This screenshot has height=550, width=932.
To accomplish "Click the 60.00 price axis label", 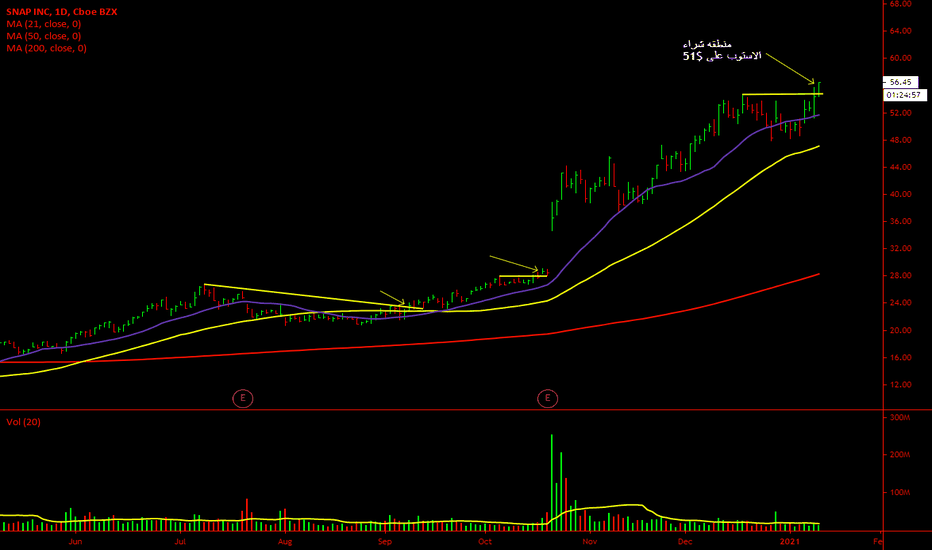I will tap(900, 58).
